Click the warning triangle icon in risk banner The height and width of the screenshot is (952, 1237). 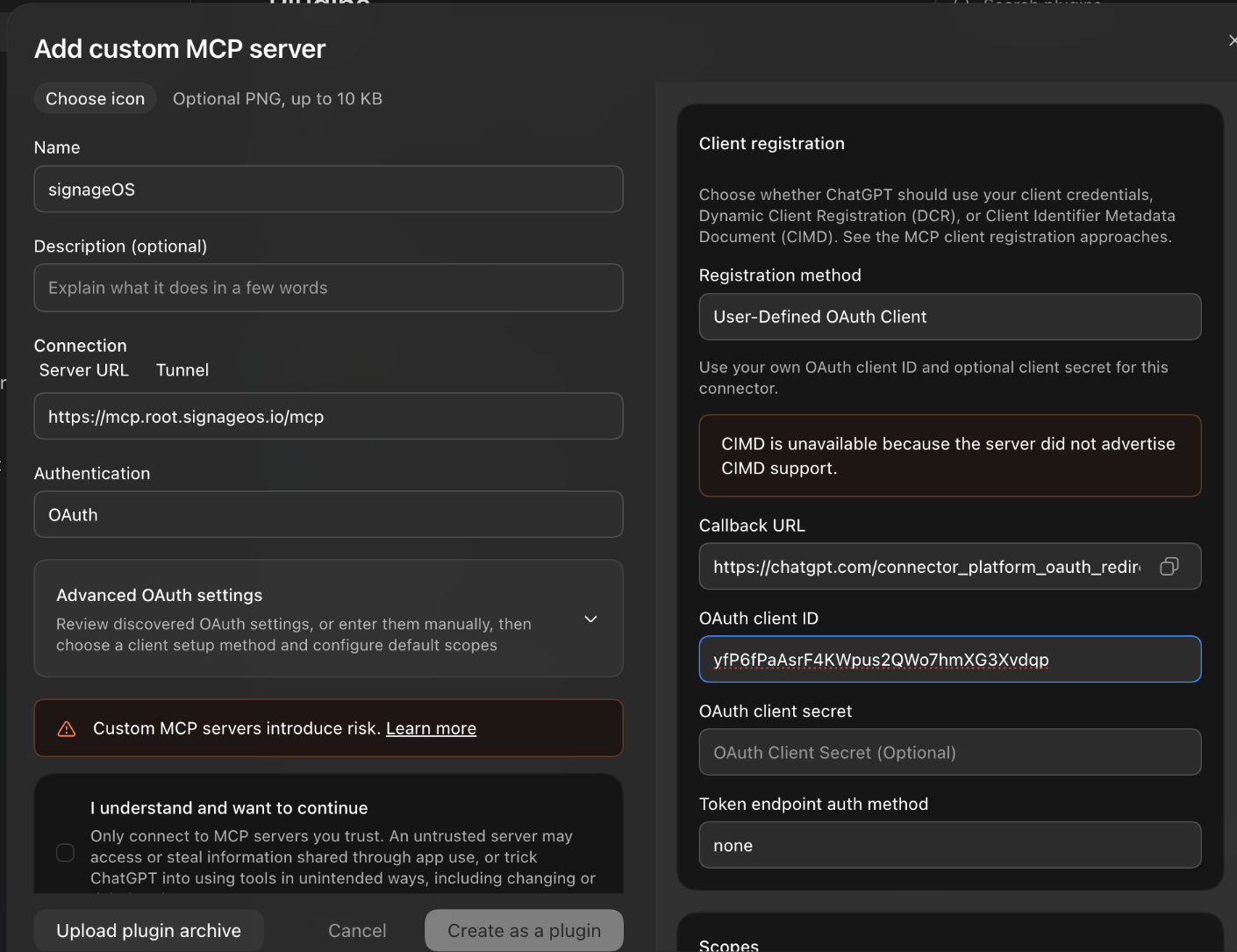67,728
